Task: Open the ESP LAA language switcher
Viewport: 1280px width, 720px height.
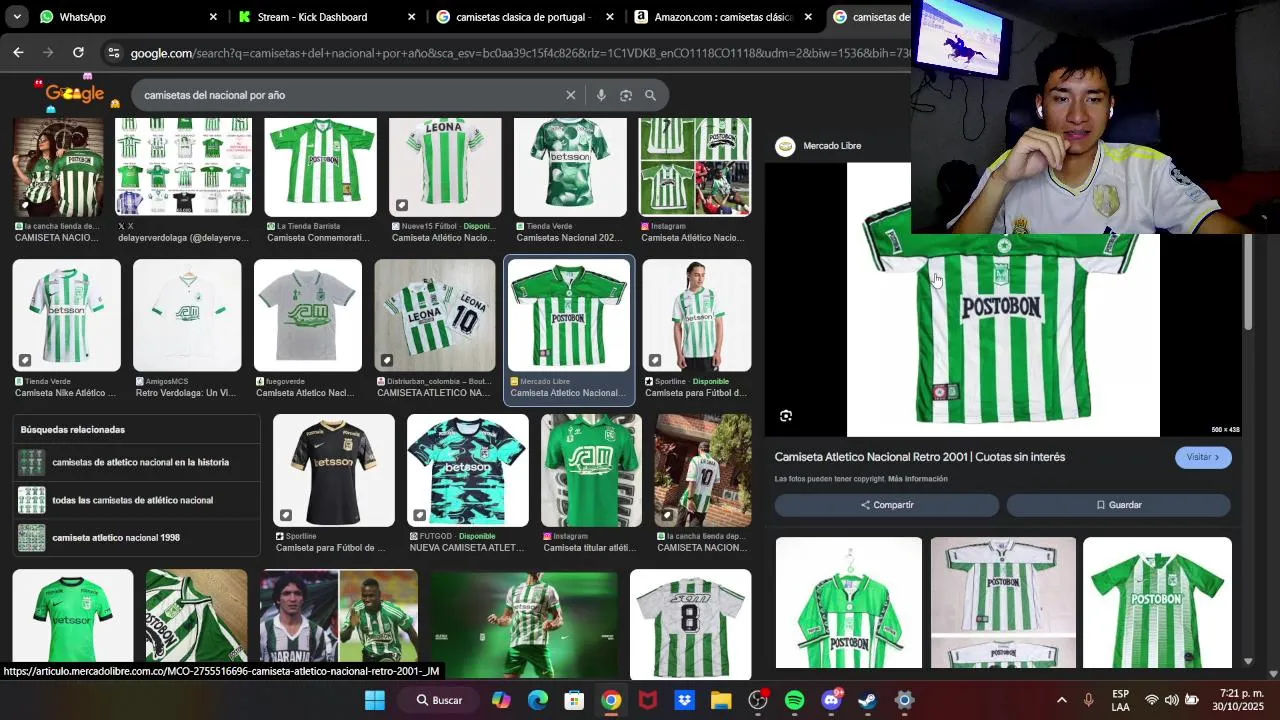Action: 1121,700
